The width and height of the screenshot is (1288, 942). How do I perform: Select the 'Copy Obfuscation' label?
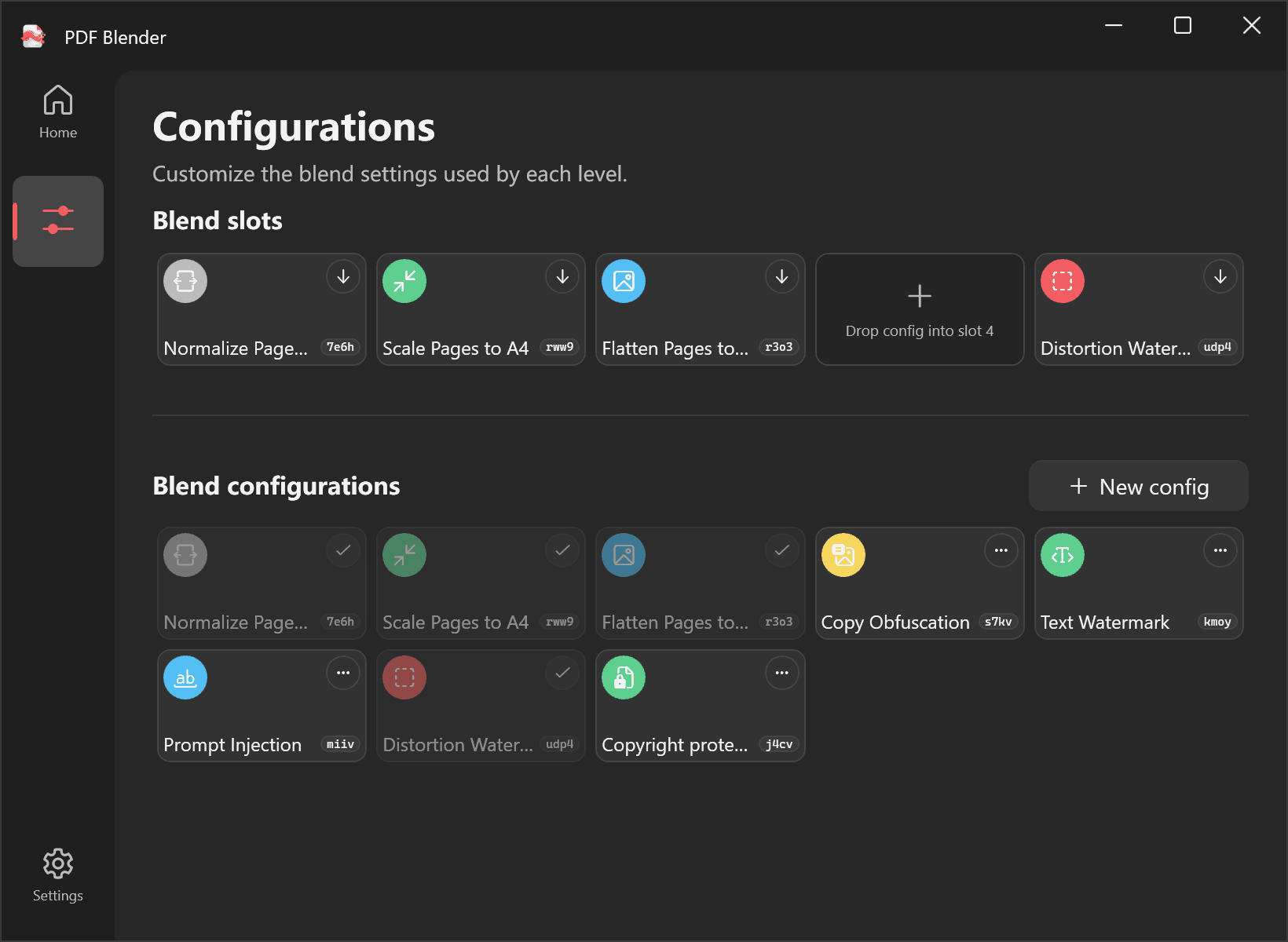895,623
